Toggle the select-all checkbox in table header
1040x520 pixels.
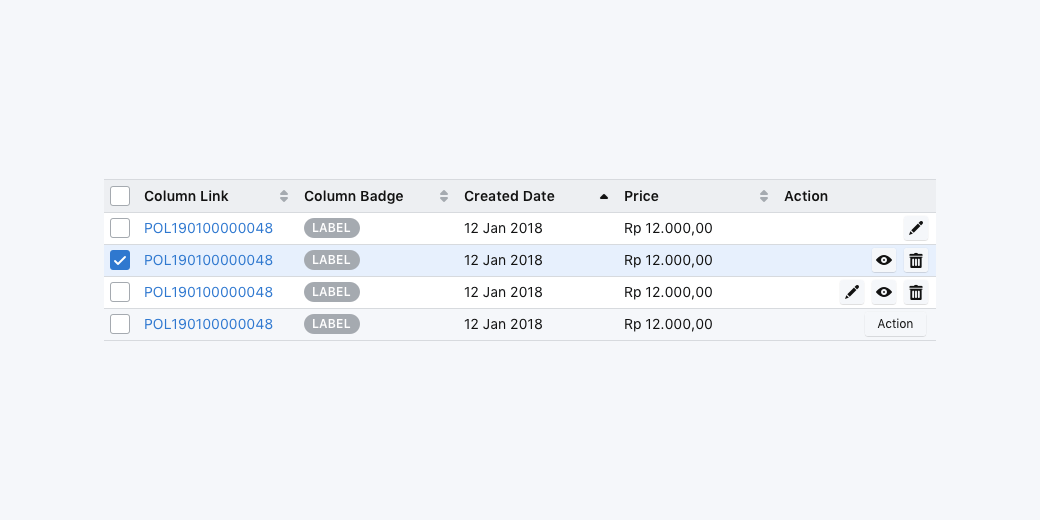point(120,196)
